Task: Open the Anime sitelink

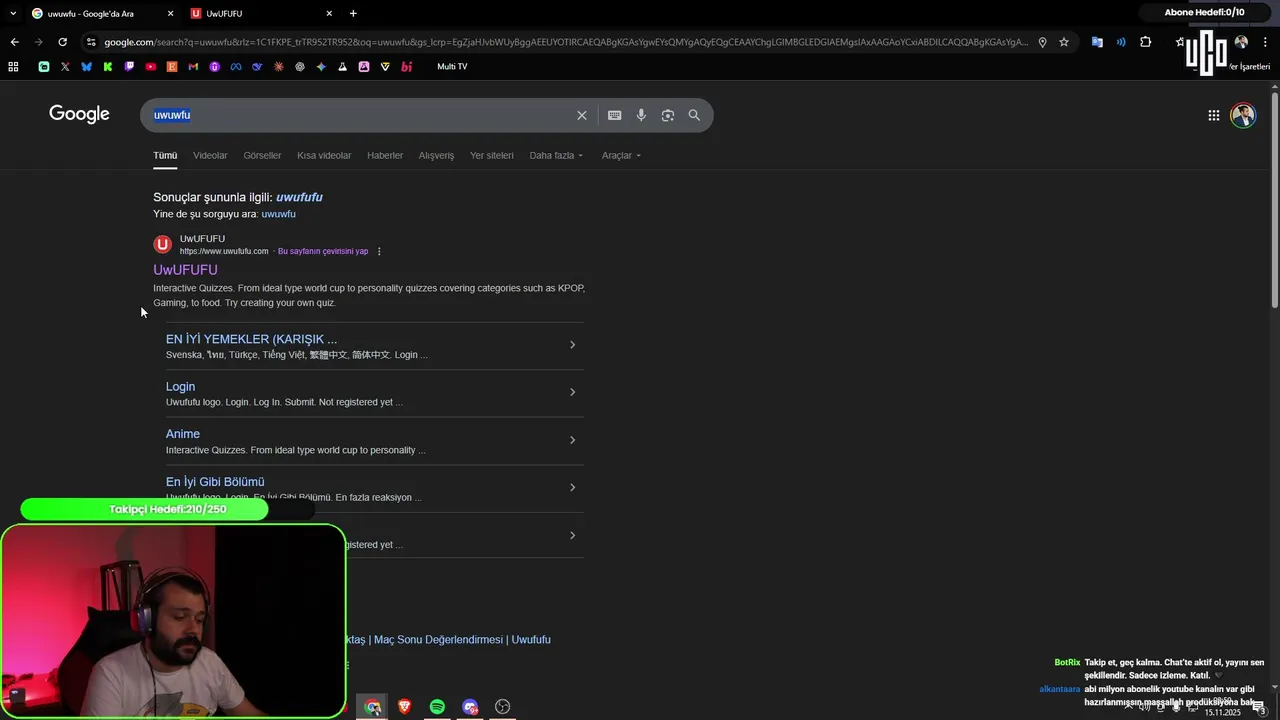Action: 183,434
